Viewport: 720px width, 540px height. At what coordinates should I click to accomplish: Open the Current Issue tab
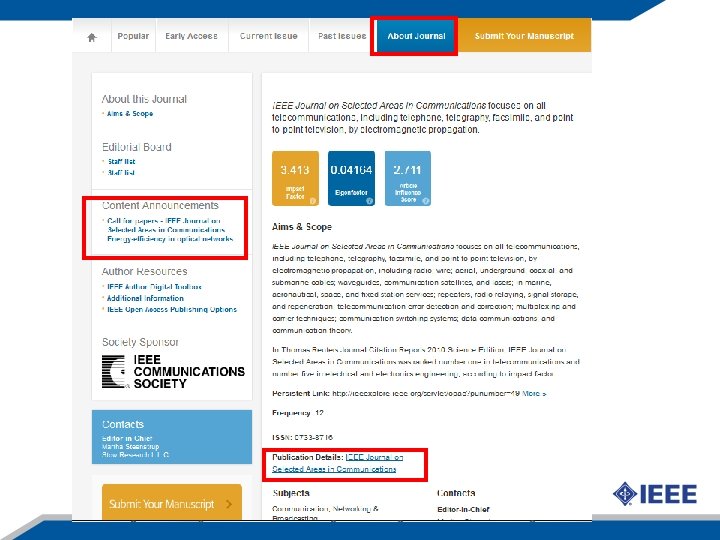click(x=269, y=36)
